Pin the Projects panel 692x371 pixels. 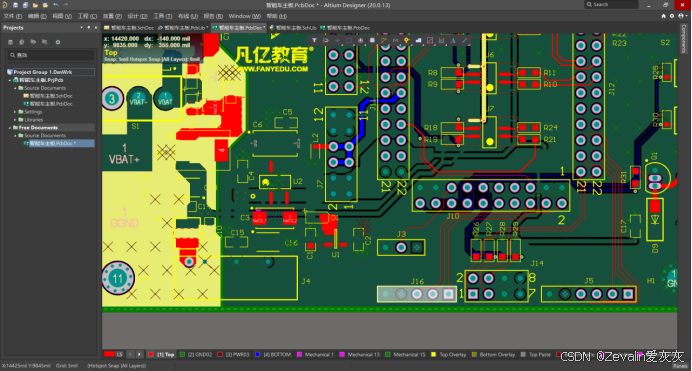point(89,28)
